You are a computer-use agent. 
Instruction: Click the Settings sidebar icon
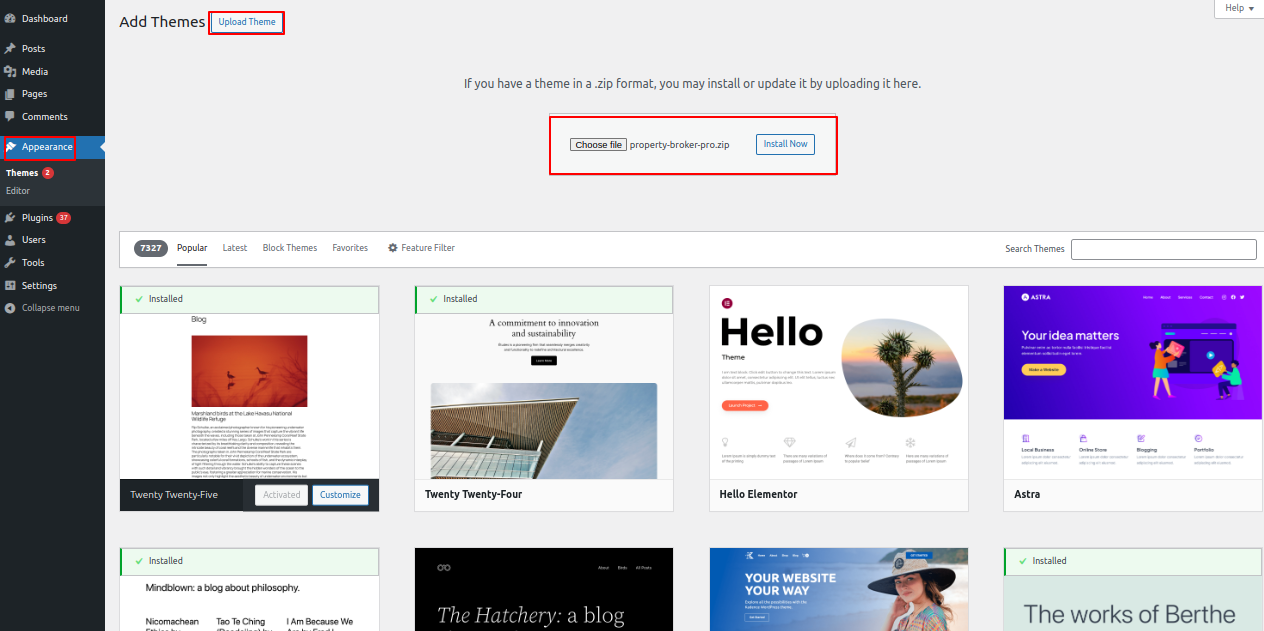pos(10,286)
